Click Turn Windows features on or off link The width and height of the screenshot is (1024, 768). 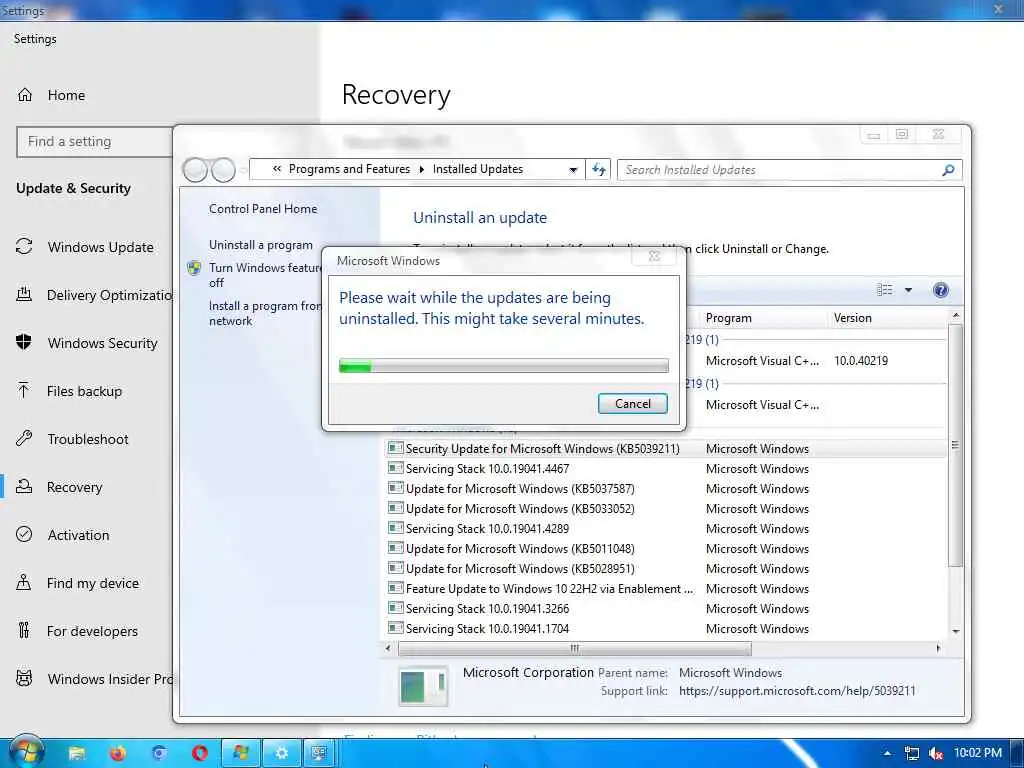click(265, 275)
